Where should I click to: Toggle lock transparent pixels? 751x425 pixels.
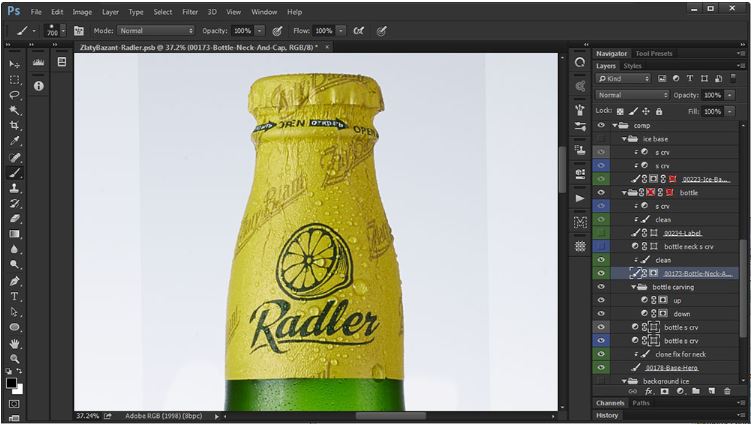[620, 111]
